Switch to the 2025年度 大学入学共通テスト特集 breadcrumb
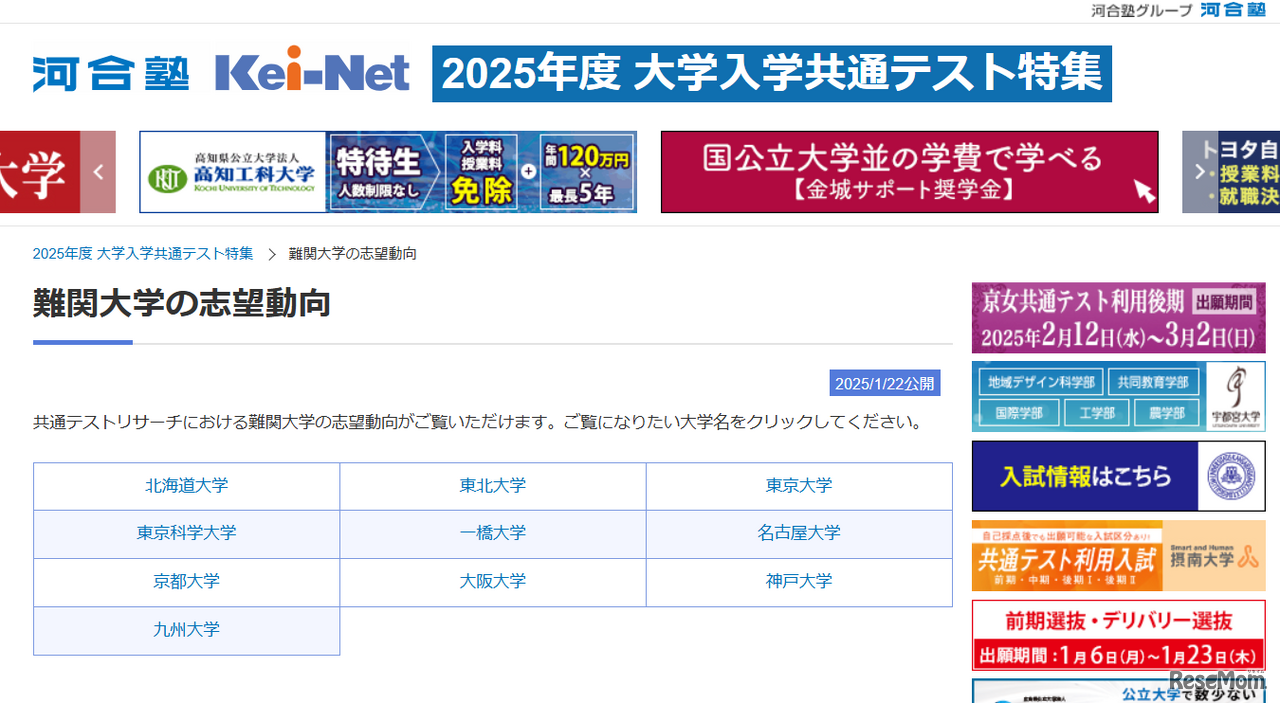The image size is (1280, 703). pos(142,253)
